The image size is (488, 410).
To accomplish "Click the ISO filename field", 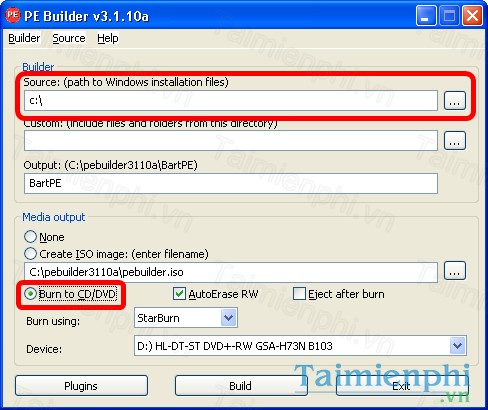I will [x=231, y=272].
